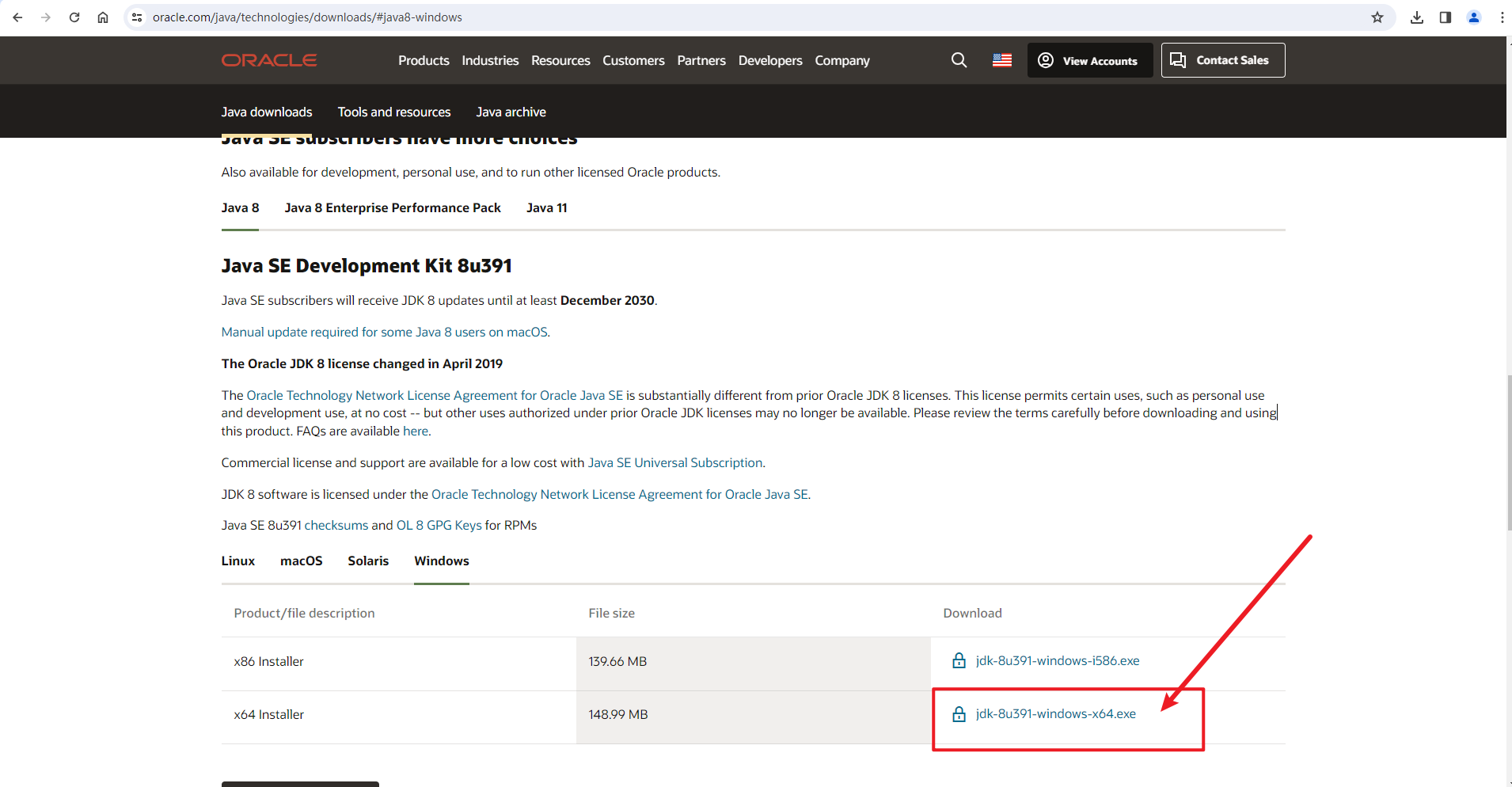The width and height of the screenshot is (1512, 787).
Task: Select country via US flag icon
Action: (x=1002, y=60)
